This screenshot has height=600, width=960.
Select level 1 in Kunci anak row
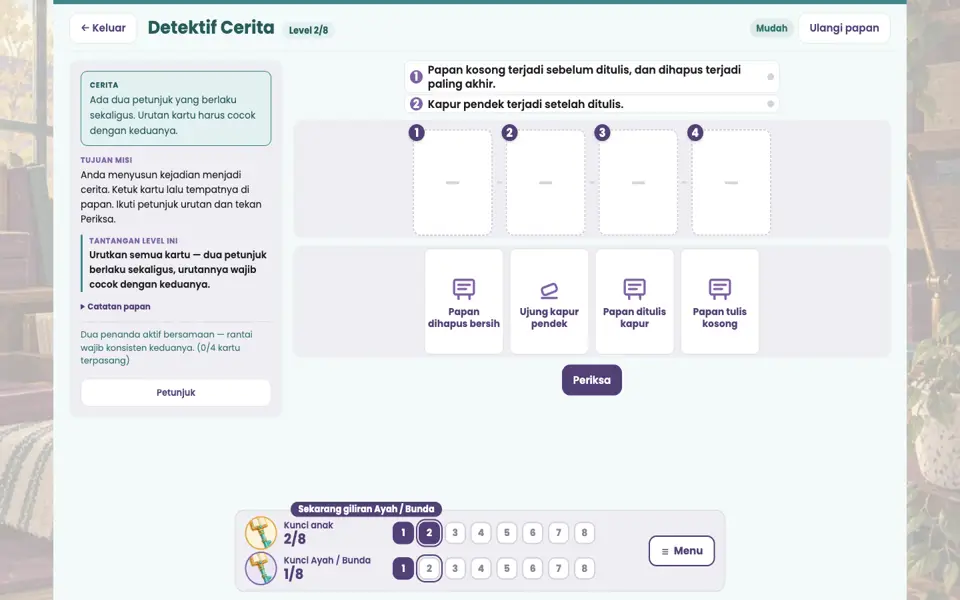(403, 533)
